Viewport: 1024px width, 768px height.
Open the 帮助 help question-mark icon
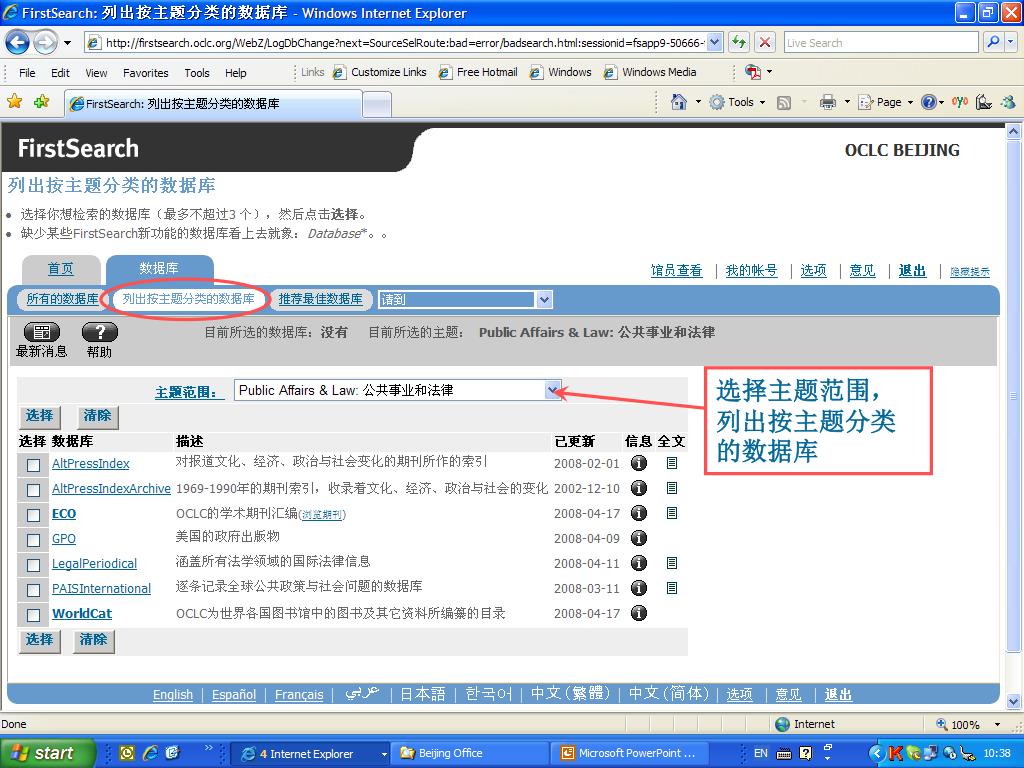(100, 332)
